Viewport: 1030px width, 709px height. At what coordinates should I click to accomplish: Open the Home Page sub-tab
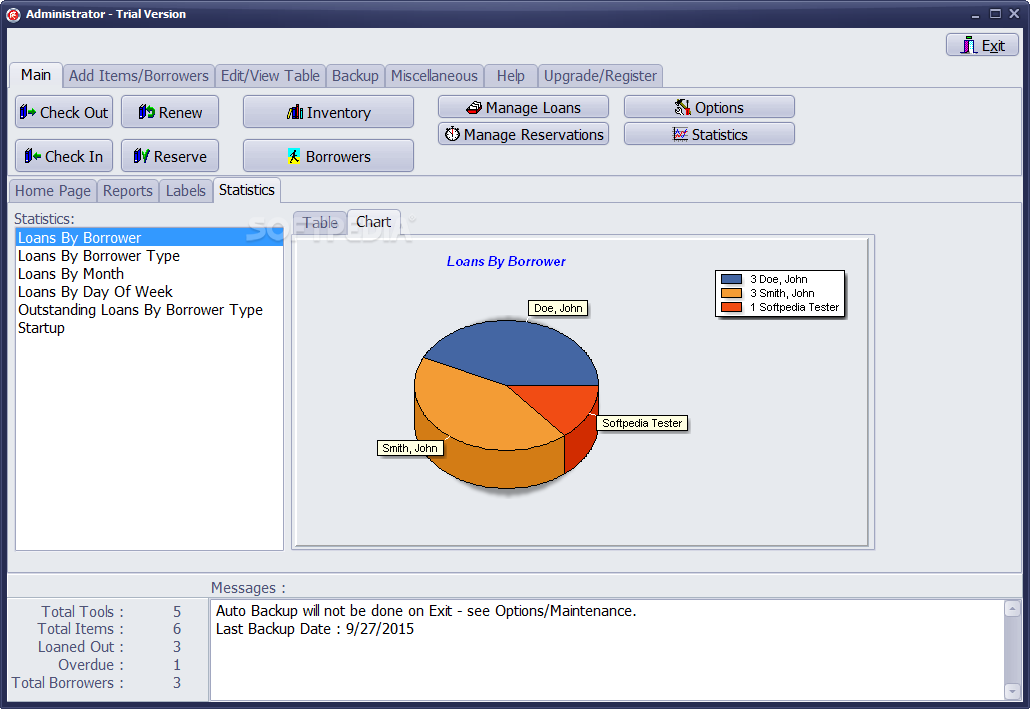click(x=53, y=191)
